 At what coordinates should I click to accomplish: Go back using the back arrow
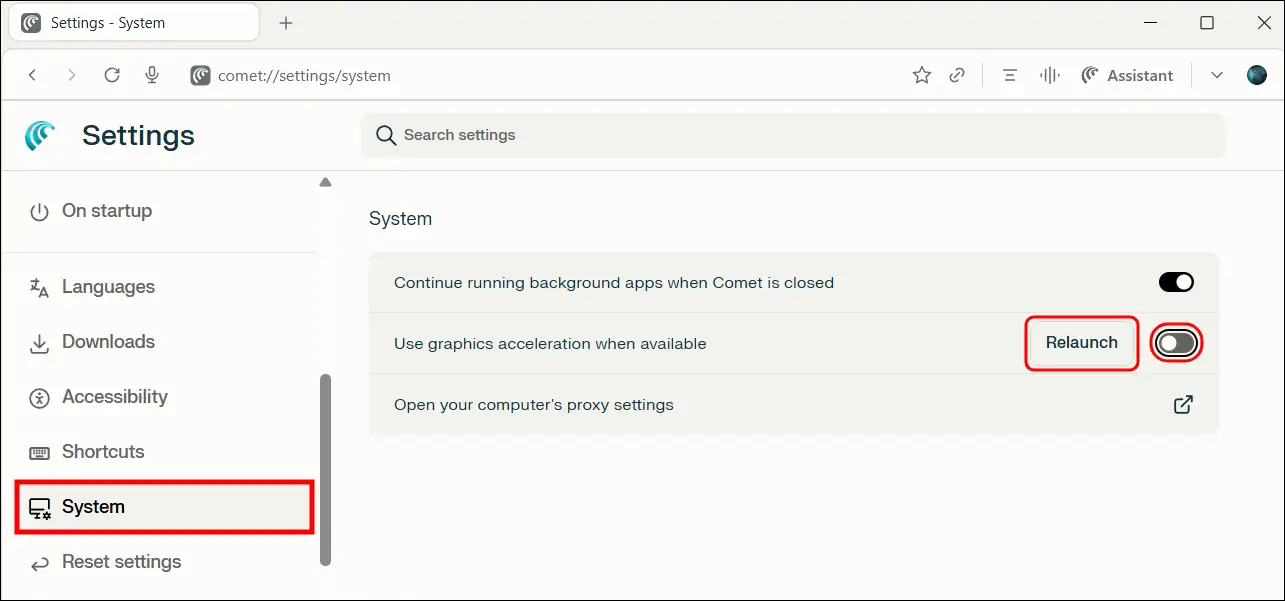33,75
